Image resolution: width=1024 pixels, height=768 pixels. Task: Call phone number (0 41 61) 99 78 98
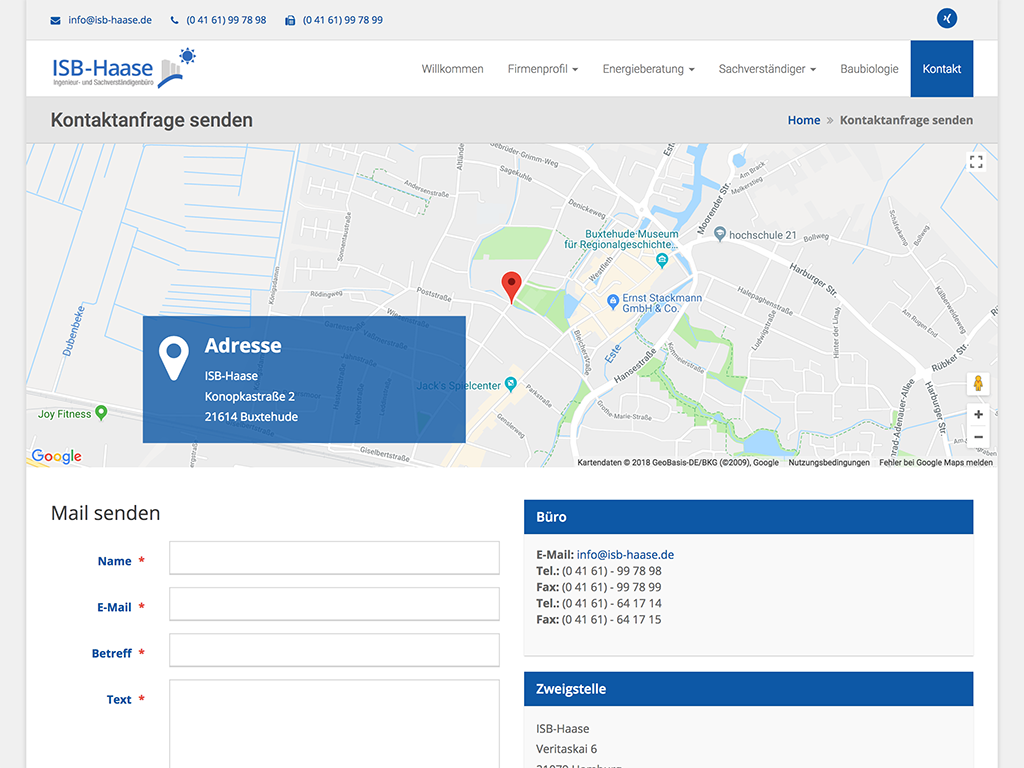(226, 20)
